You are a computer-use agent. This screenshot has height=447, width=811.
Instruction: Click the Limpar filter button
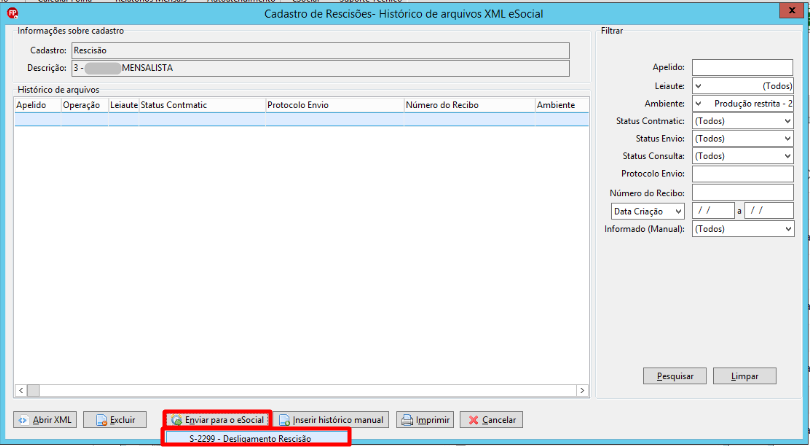pos(745,376)
